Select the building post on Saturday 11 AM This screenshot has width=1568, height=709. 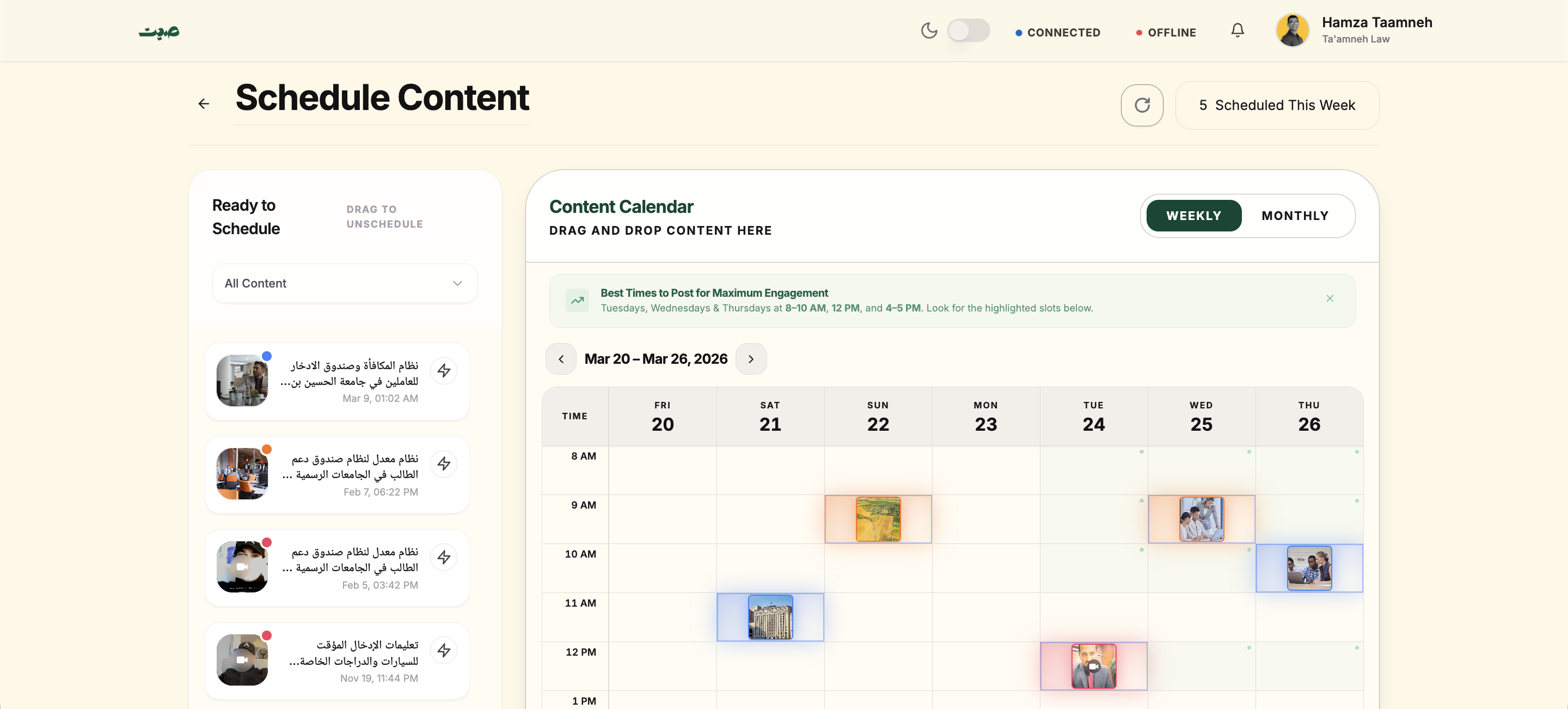pos(770,617)
